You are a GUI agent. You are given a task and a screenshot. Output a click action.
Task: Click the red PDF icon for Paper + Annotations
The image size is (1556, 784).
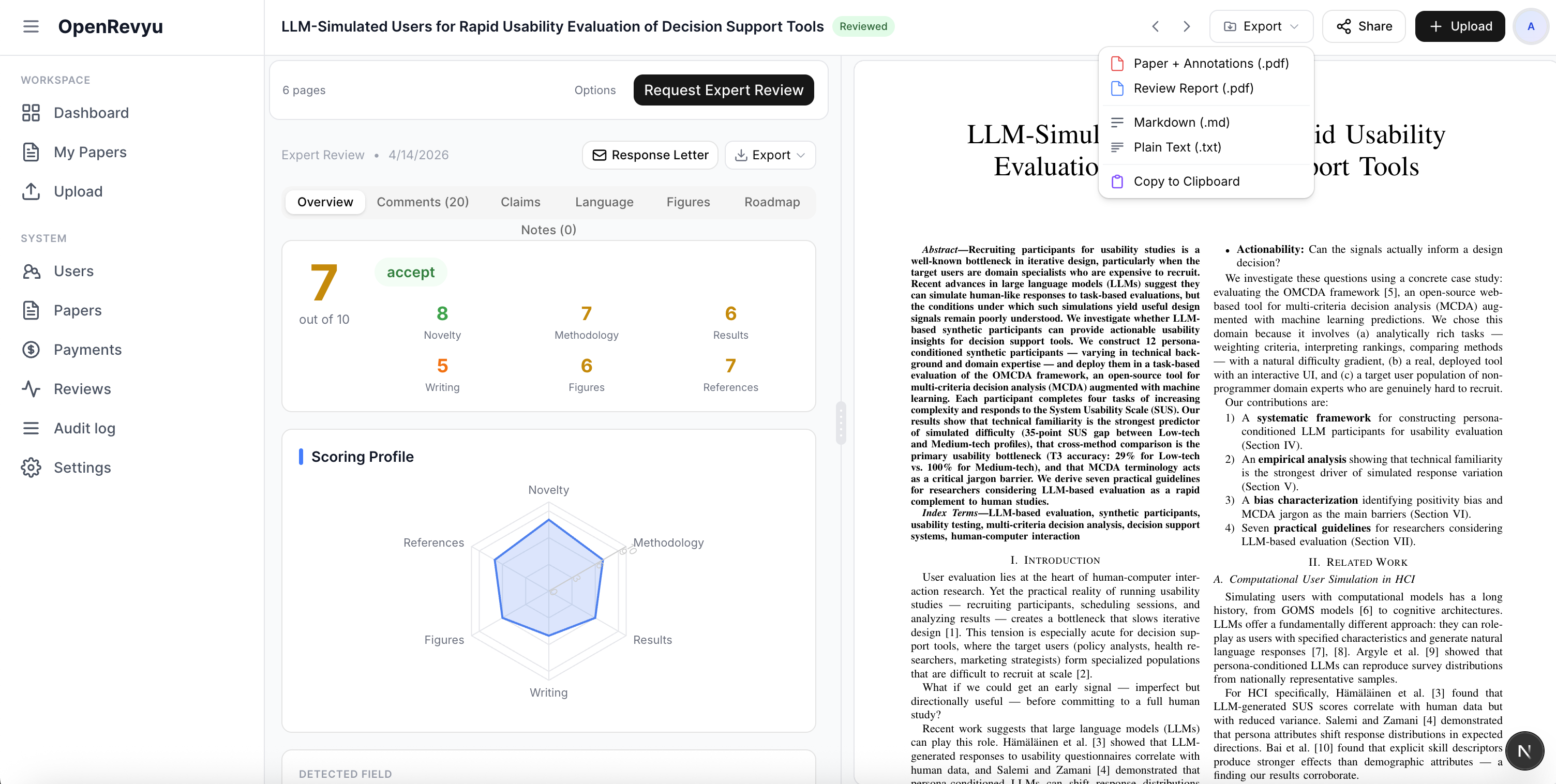pos(1117,64)
